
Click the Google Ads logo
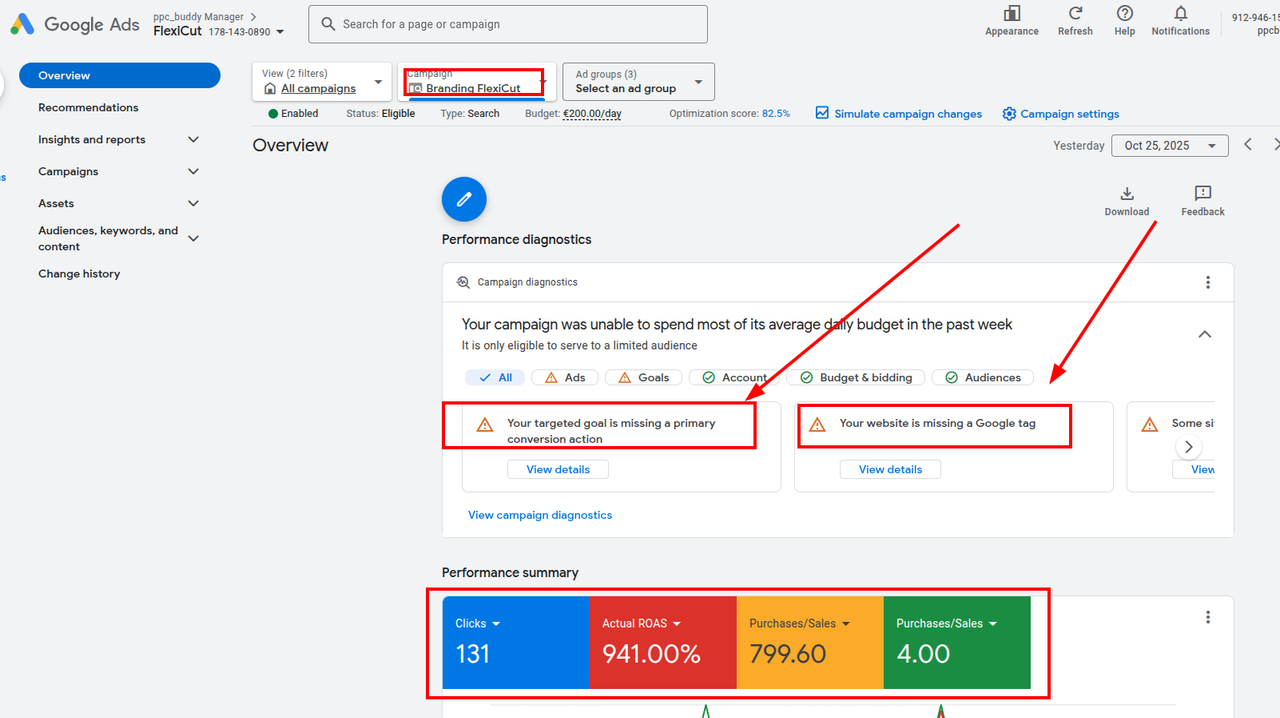[x=75, y=25]
